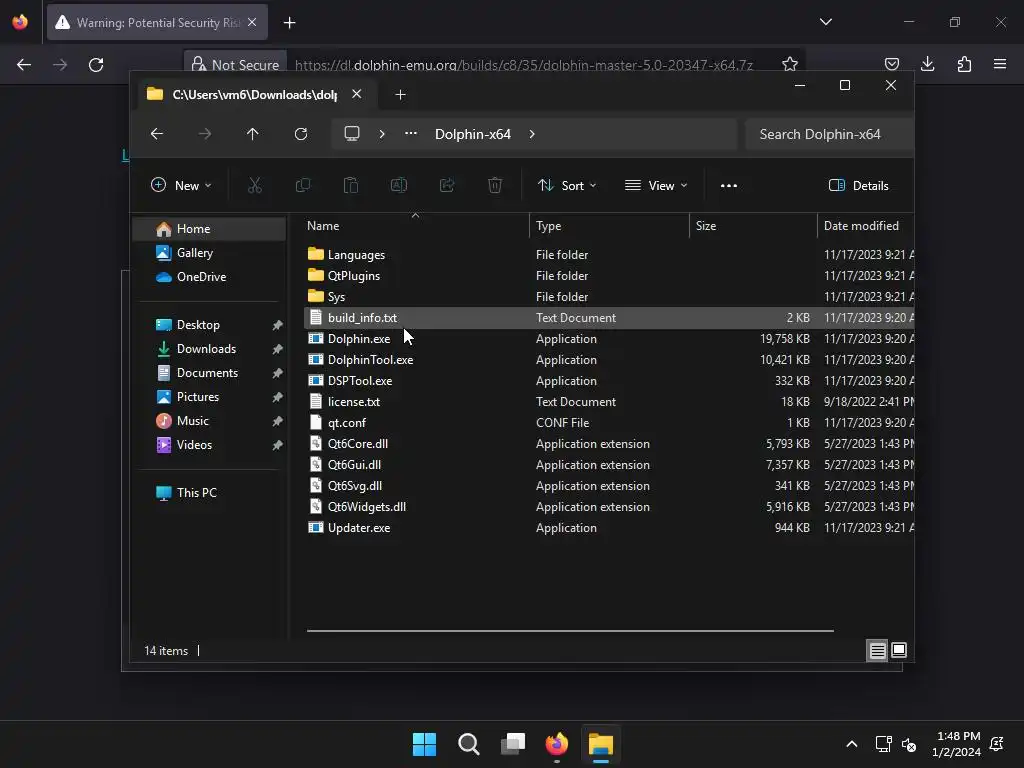The height and width of the screenshot is (768, 1024).
Task: Click the Search Dolphin-x64 field
Action: [829, 134]
